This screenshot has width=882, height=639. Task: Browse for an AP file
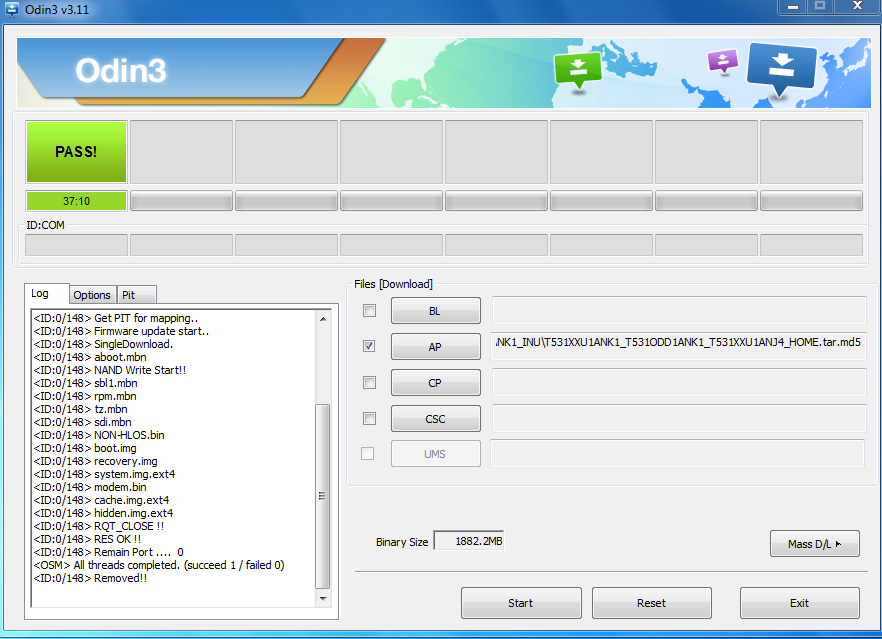click(435, 347)
